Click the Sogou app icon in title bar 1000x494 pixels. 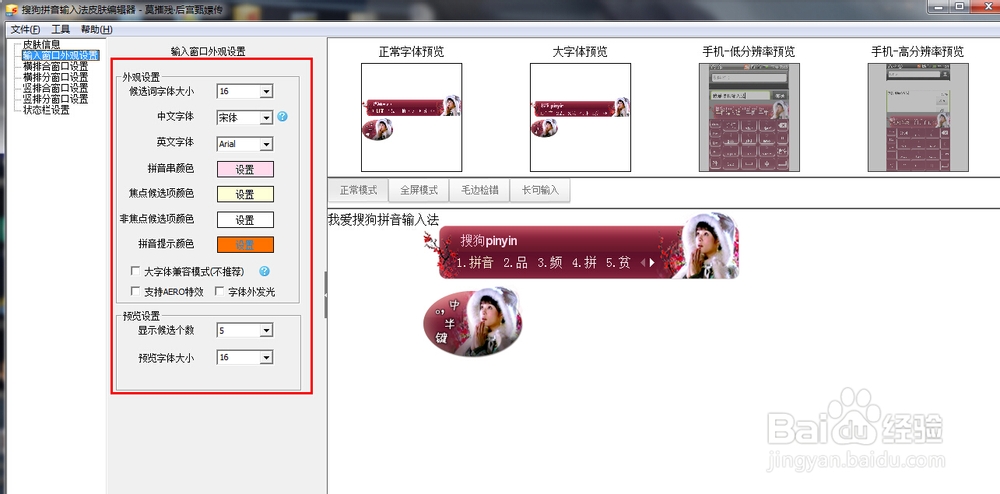[x=11, y=10]
